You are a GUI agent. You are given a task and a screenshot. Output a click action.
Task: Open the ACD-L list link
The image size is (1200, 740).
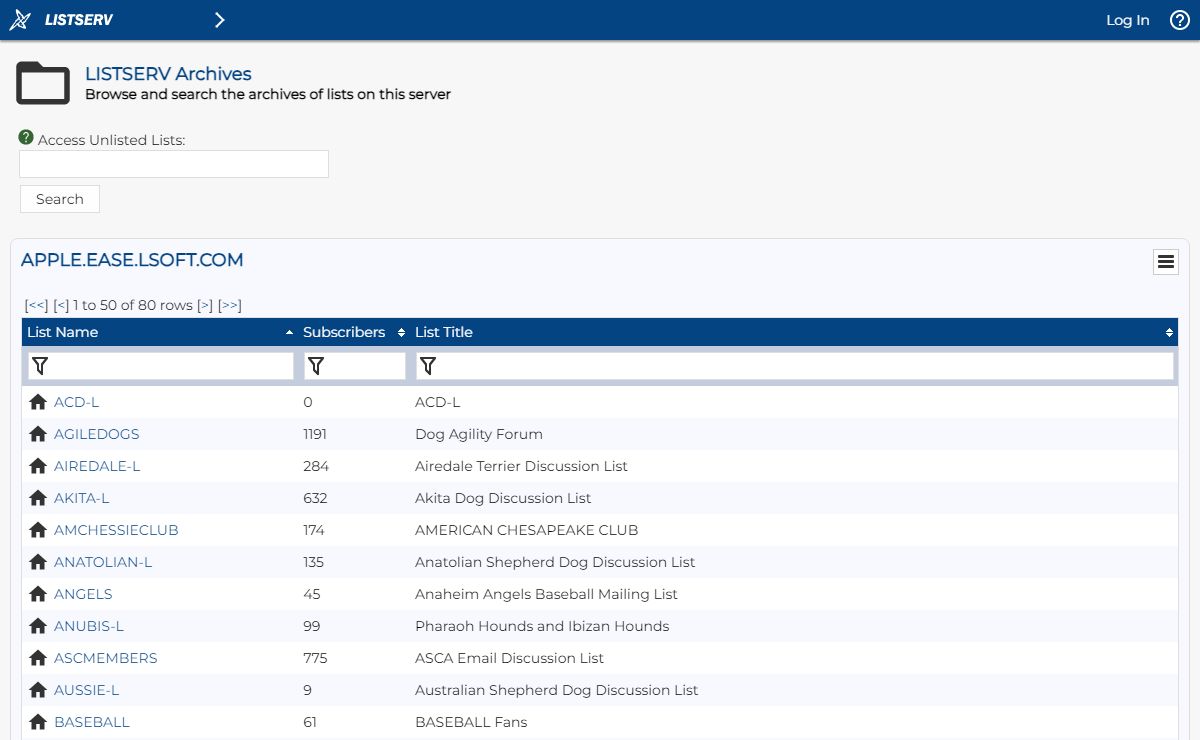pyautogui.click(x=77, y=402)
